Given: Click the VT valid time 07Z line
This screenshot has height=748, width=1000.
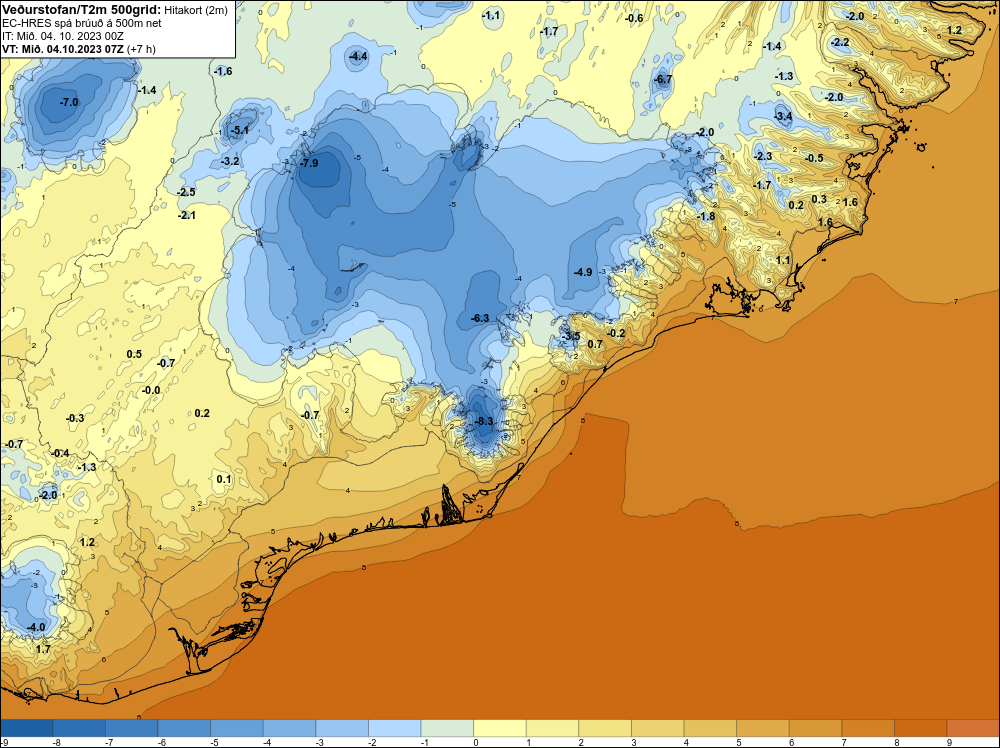Looking at the screenshot, I should 78,48.
